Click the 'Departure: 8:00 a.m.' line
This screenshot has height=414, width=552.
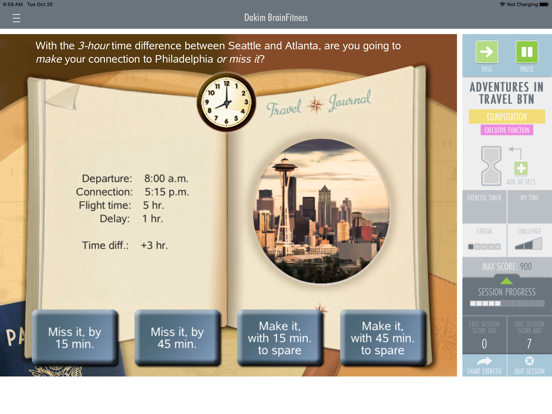click(x=135, y=178)
